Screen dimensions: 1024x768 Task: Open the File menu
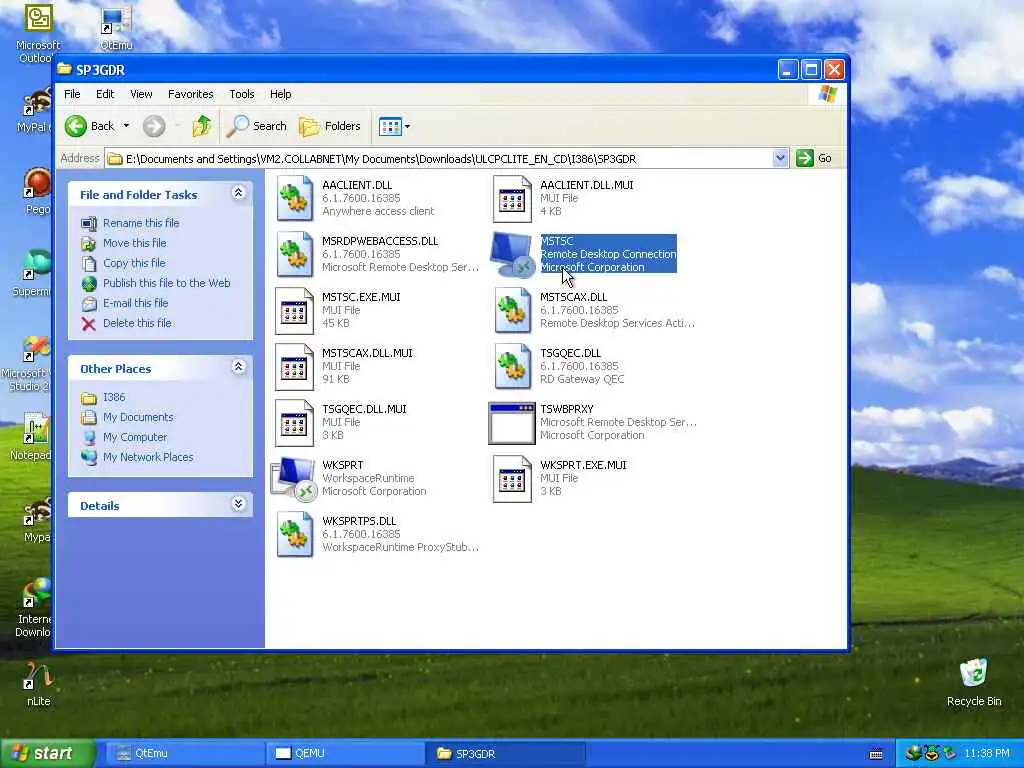tap(72, 94)
